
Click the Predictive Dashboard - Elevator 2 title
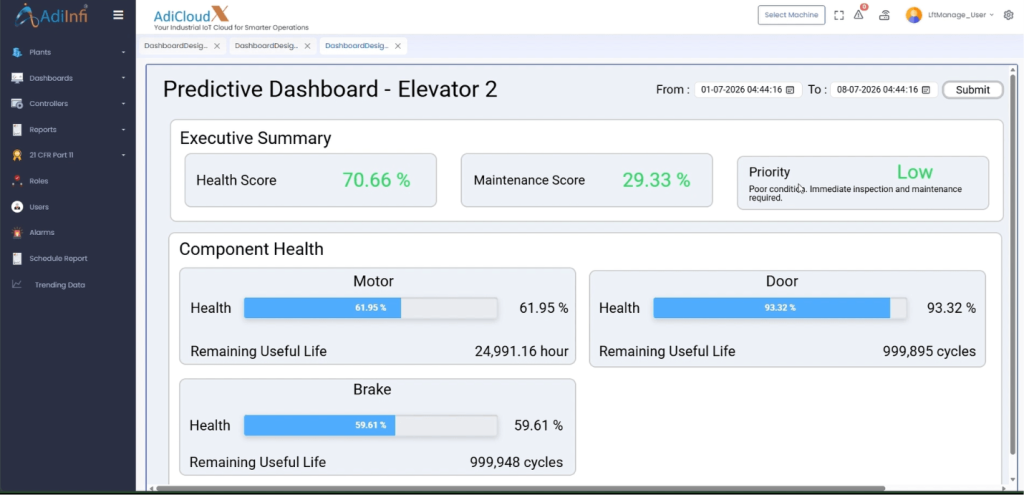tap(330, 89)
